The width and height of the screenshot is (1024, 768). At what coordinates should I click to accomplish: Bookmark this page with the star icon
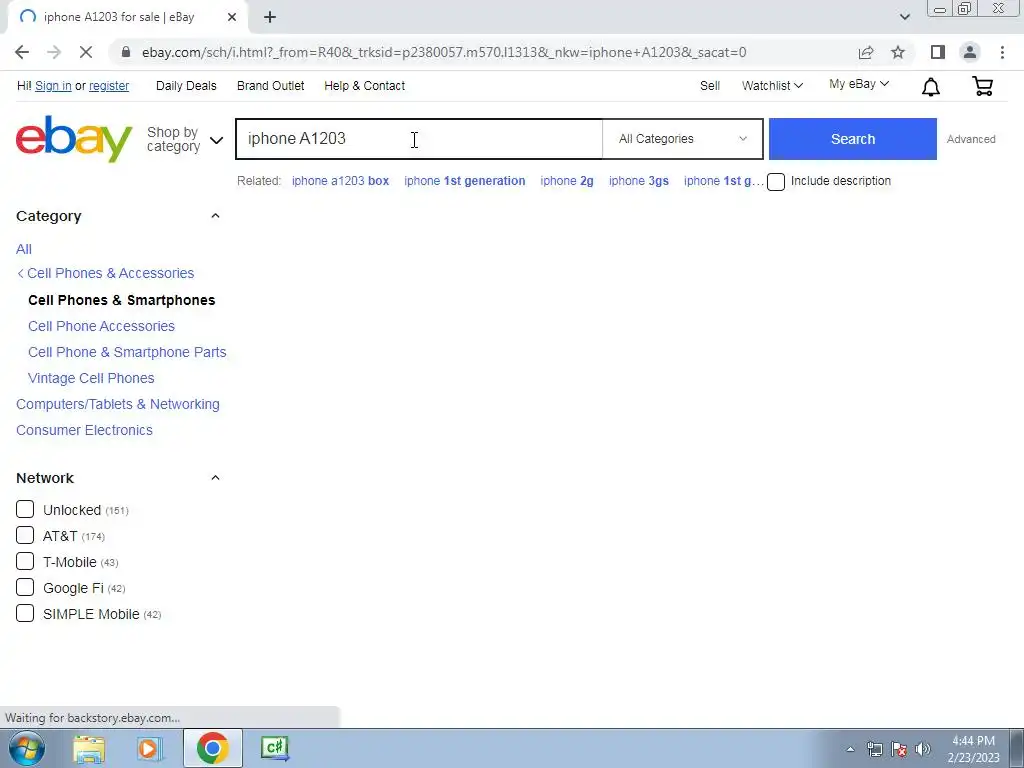898,52
